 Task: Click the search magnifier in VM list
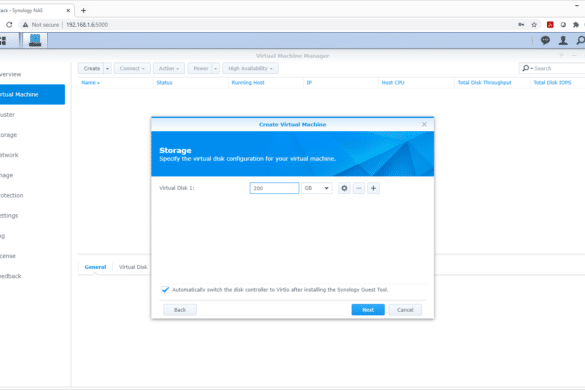tap(526, 68)
